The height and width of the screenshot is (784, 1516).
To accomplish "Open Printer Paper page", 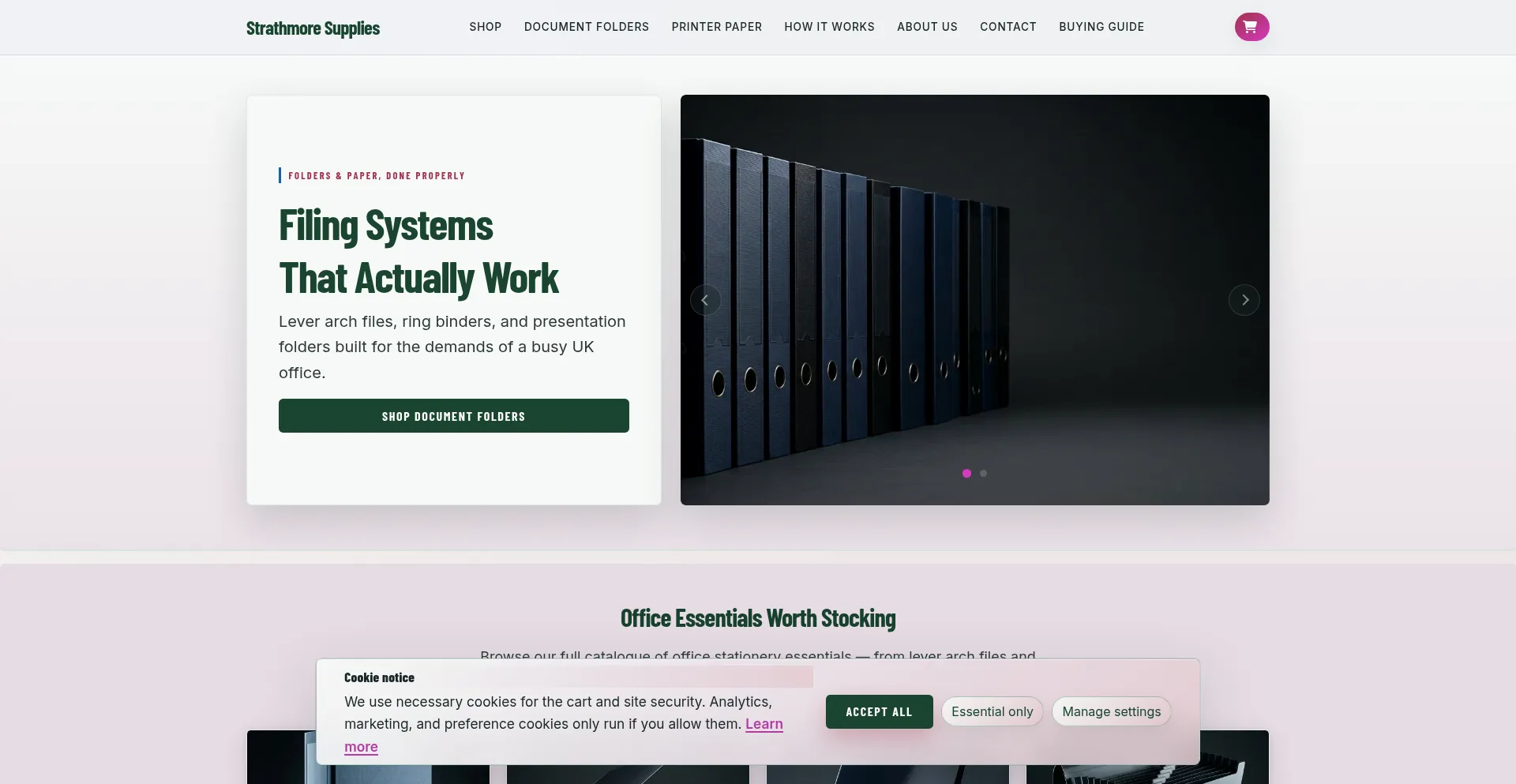I will [x=717, y=27].
